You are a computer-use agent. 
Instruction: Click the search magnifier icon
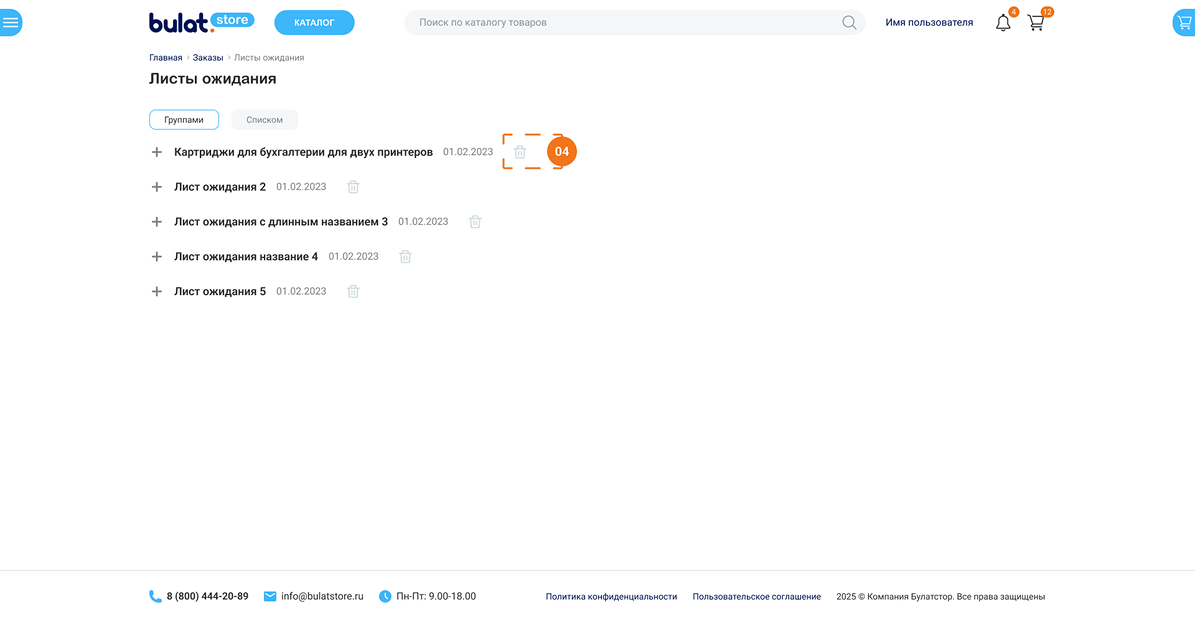pyautogui.click(x=849, y=23)
